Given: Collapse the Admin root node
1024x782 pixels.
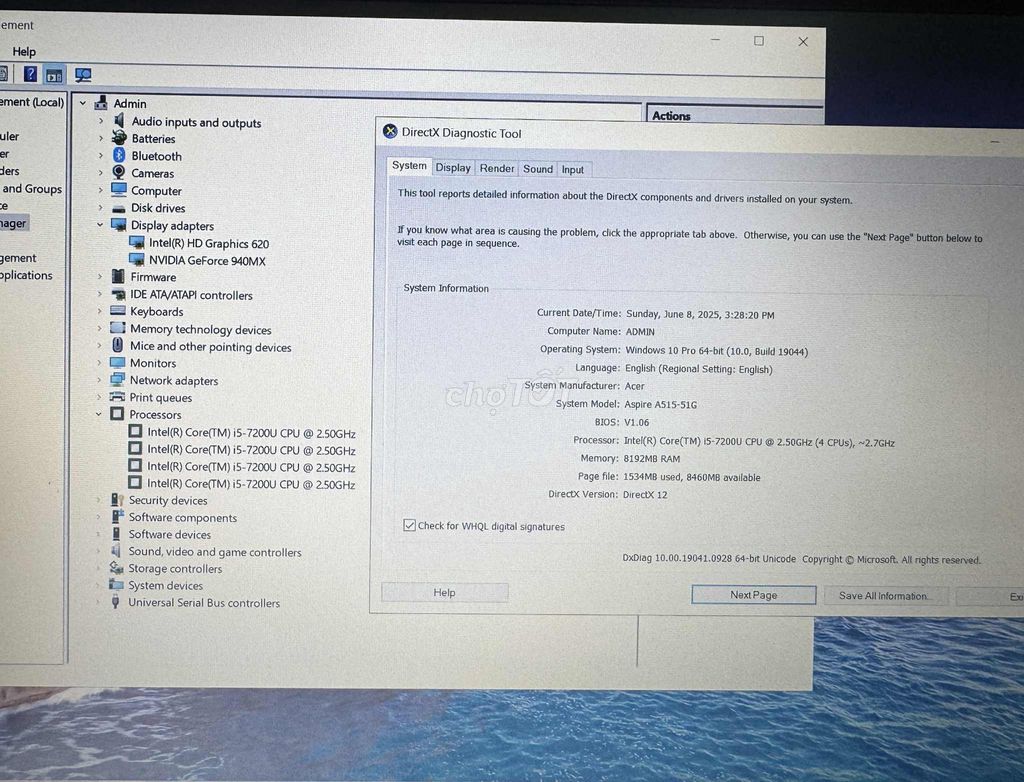Looking at the screenshot, I should [x=83, y=103].
